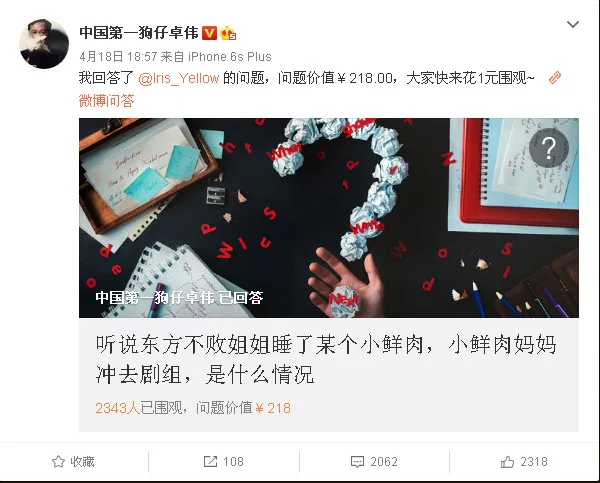The height and width of the screenshot is (483, 600).
Task: Open the 2062 comments
Action: tap(374, 462)
